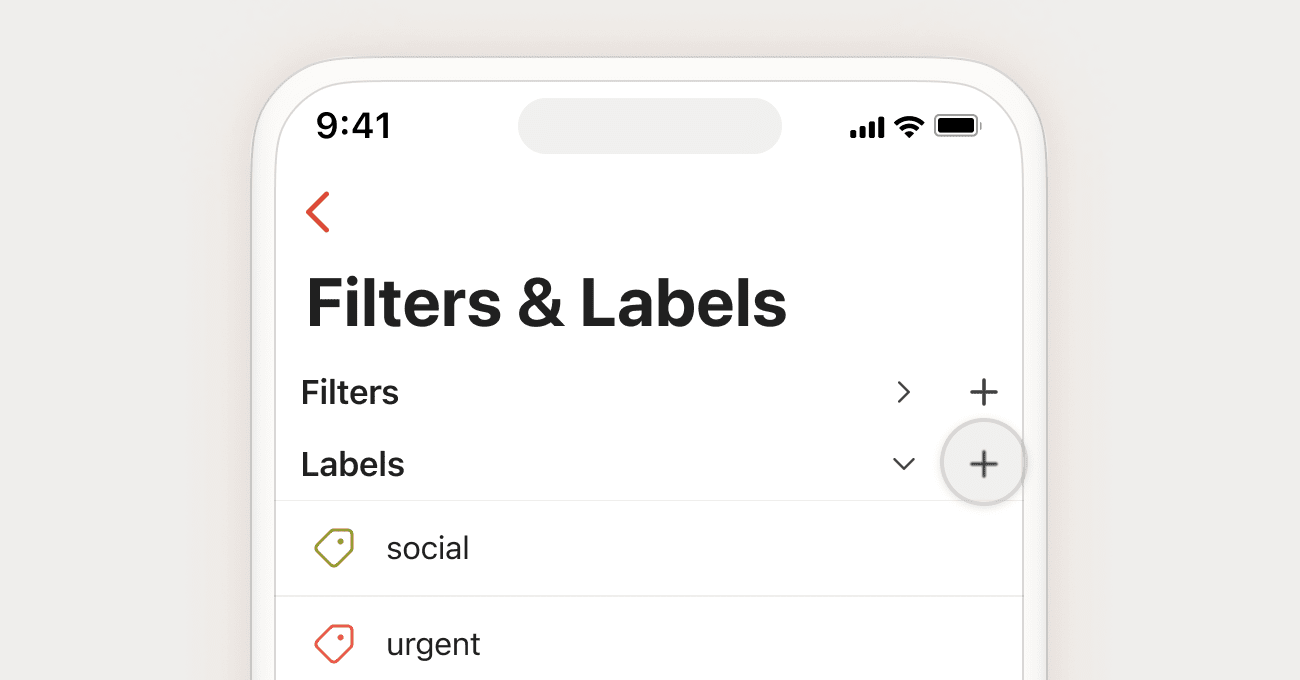The width and height of the screenshot is (1300, 680).
Task: Open the Filters list via its chevron
Action: pyautogui.click(x=903, y=392)
